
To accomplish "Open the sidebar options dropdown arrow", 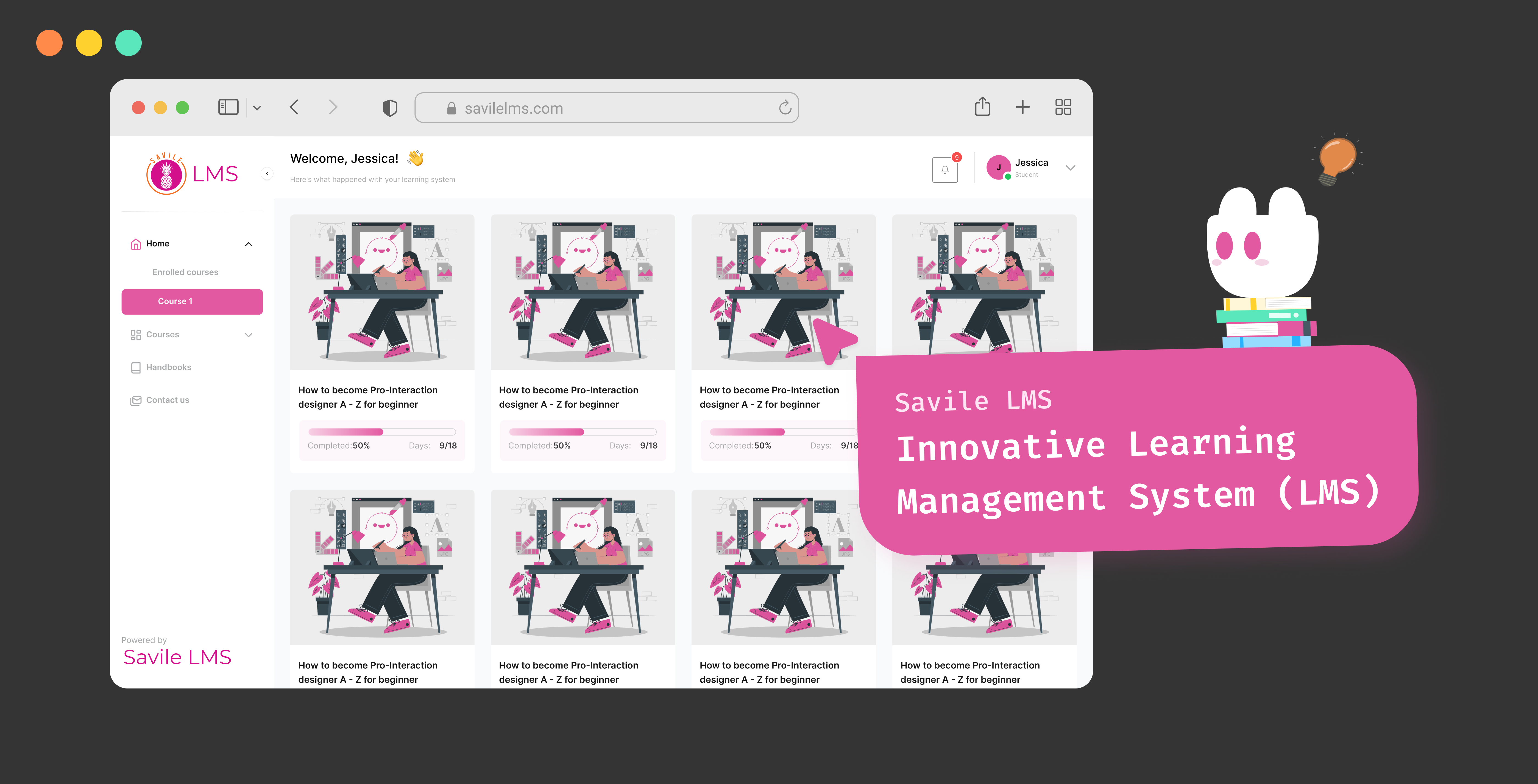I will click(x=257, y=108).
